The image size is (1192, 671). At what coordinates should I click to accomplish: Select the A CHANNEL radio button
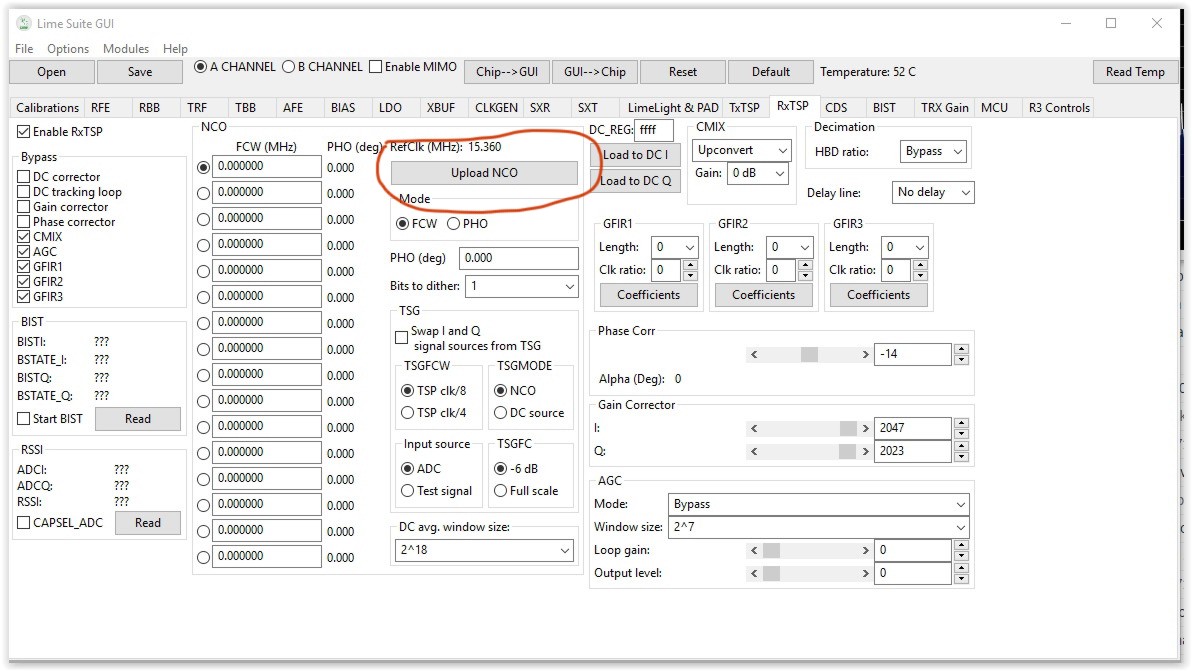click(234, 67)
